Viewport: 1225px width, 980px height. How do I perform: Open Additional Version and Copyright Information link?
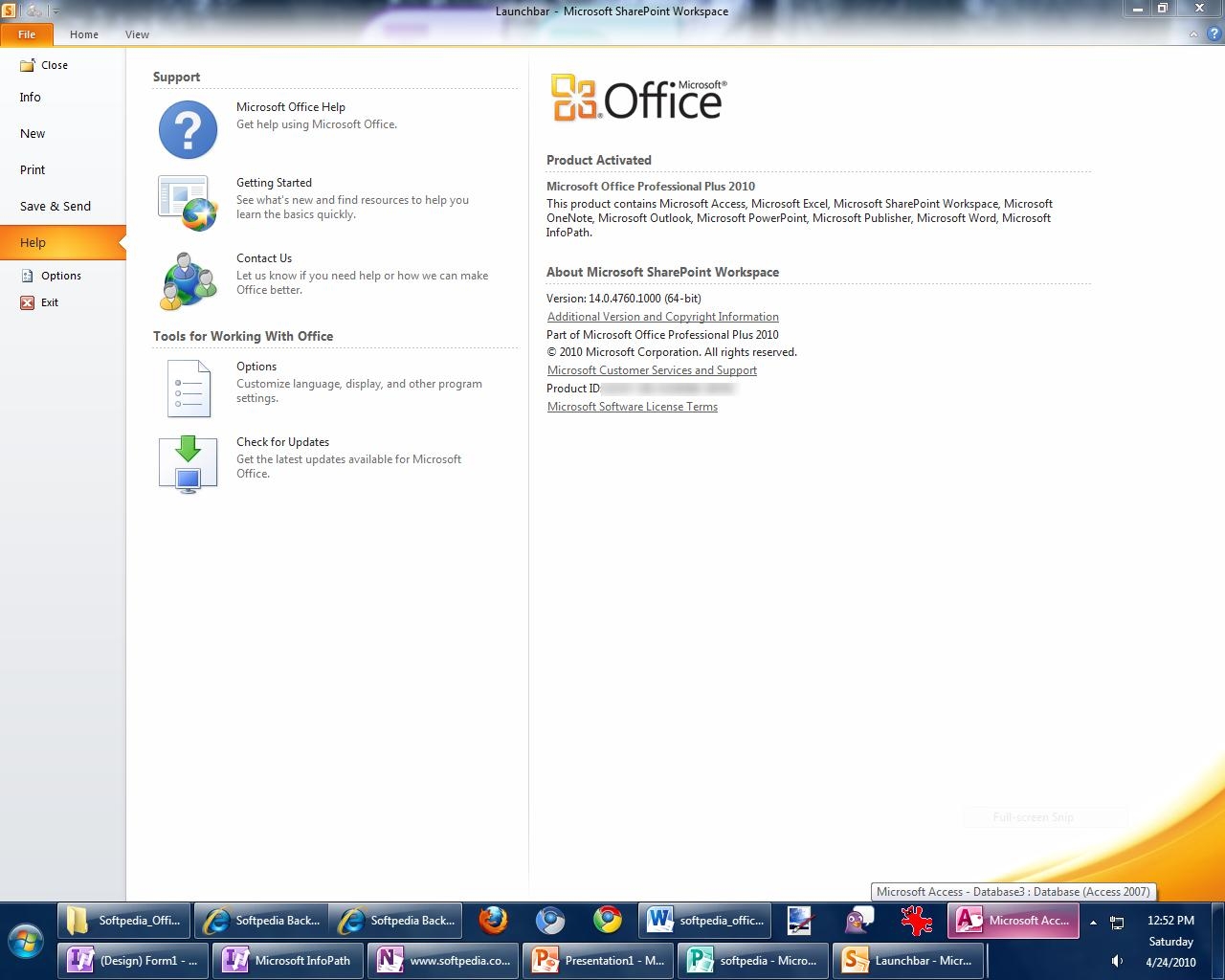663,317
